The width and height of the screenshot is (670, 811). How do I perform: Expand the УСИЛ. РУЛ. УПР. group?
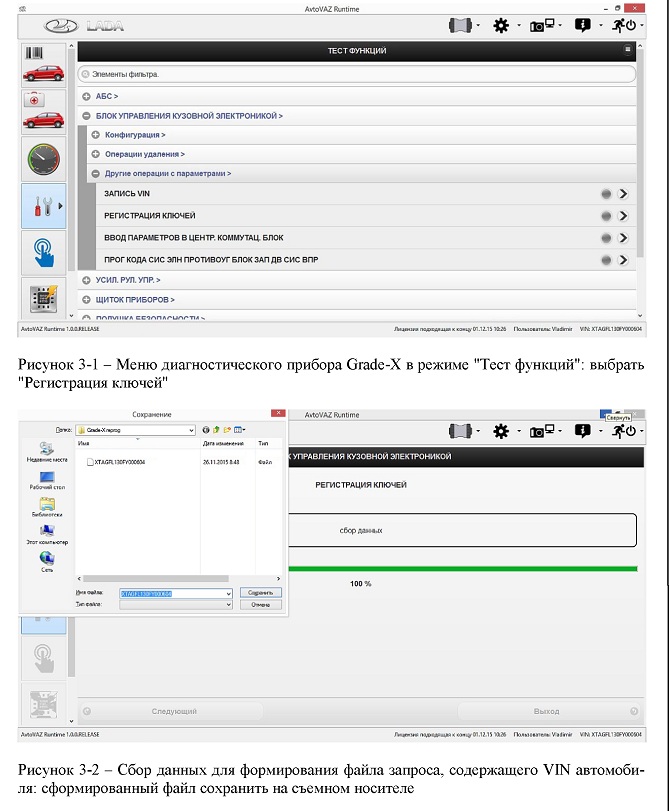[86, 280]
